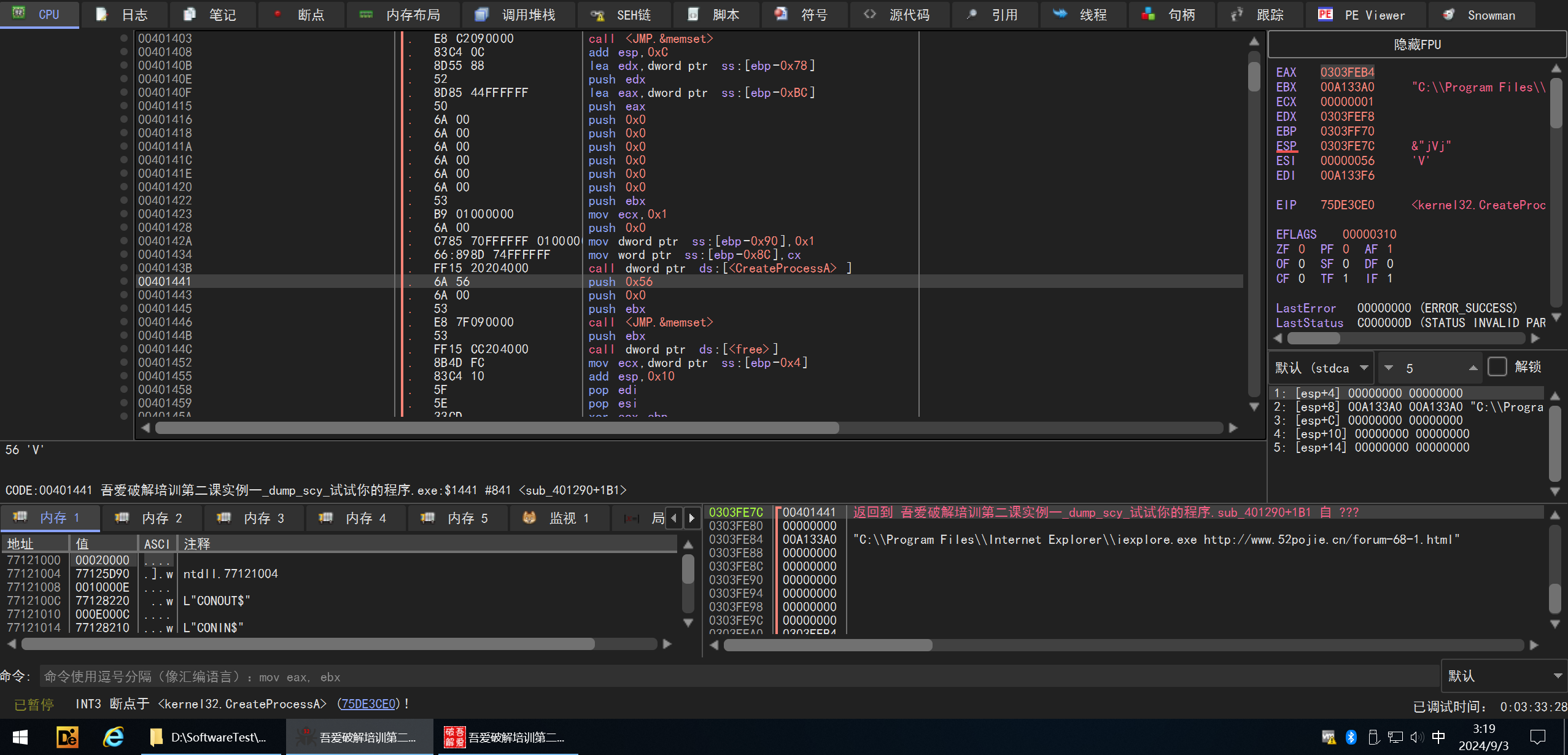
Task: Open the notification center icon
Action: 1537,737
